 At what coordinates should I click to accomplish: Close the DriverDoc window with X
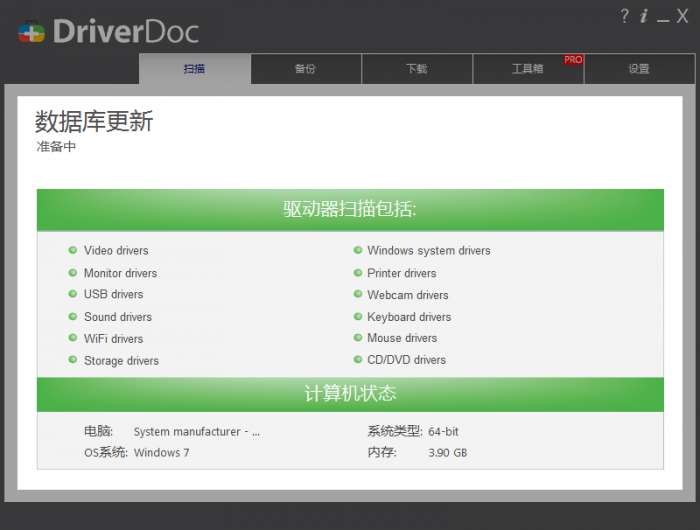point(682,17)
